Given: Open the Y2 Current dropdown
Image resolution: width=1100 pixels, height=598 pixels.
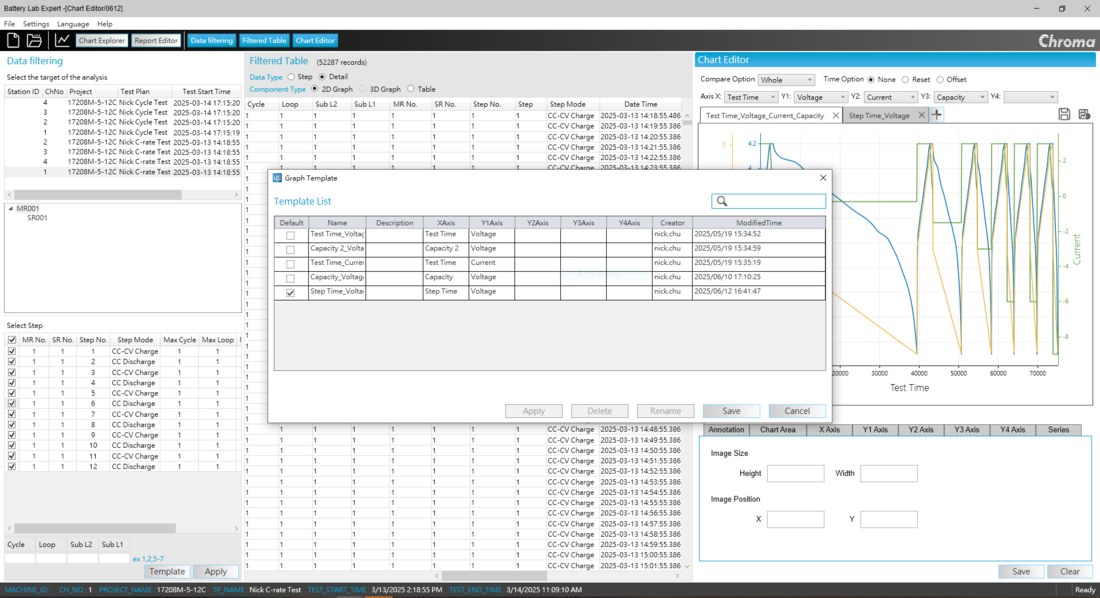Looking at the screenshot, I should point(890,97).
